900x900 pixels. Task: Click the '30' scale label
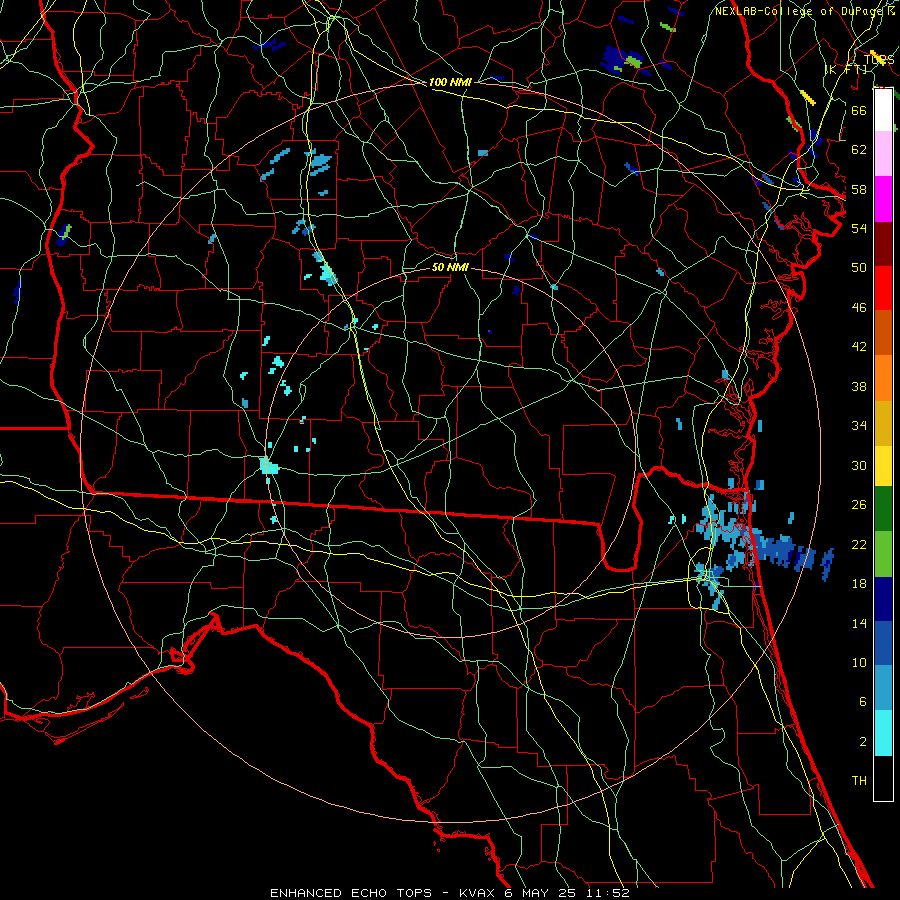click(859, 465)
